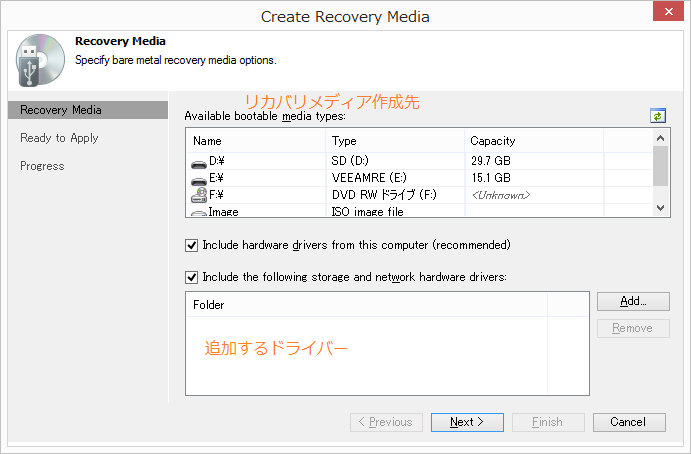Click the Folder column header
The image size is (691, 454).
click(366, 305)
